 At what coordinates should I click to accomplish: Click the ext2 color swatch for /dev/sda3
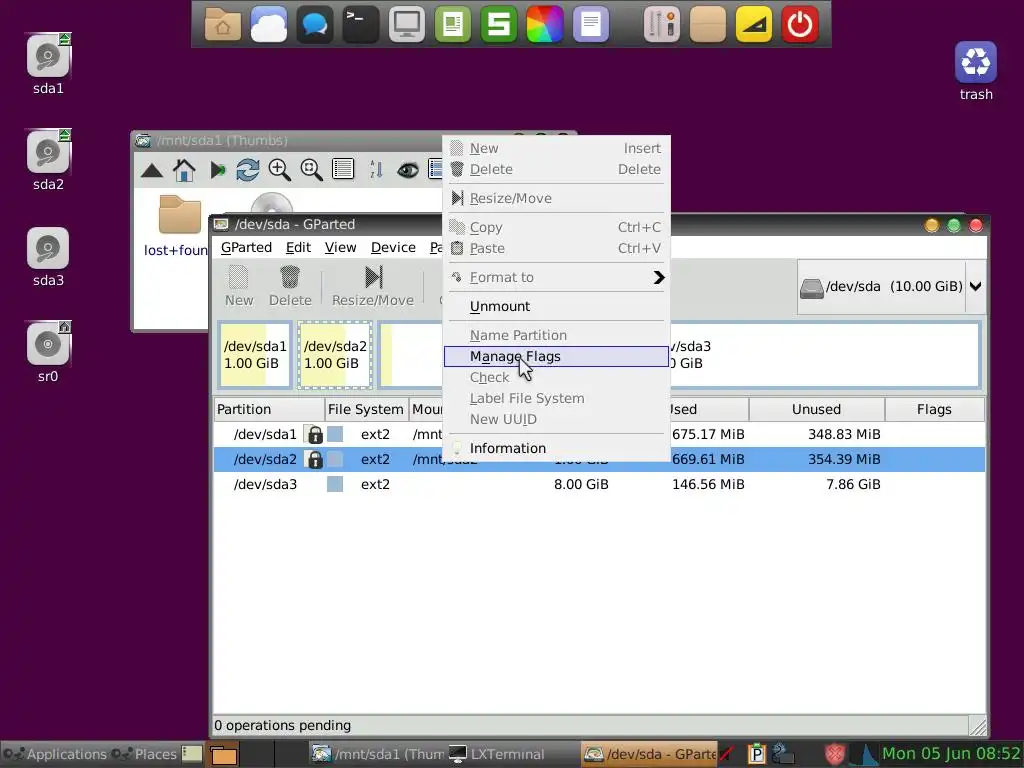click(x=335, y=485)
